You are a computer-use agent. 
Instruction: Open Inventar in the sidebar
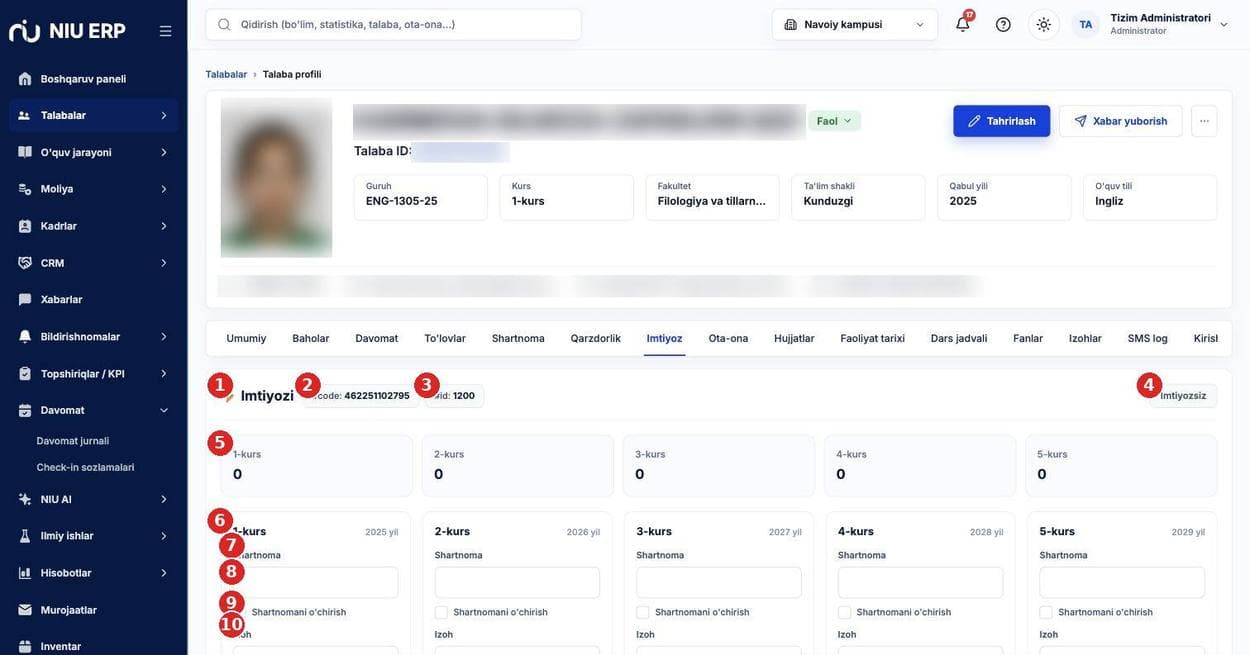[x=61, y=647]
